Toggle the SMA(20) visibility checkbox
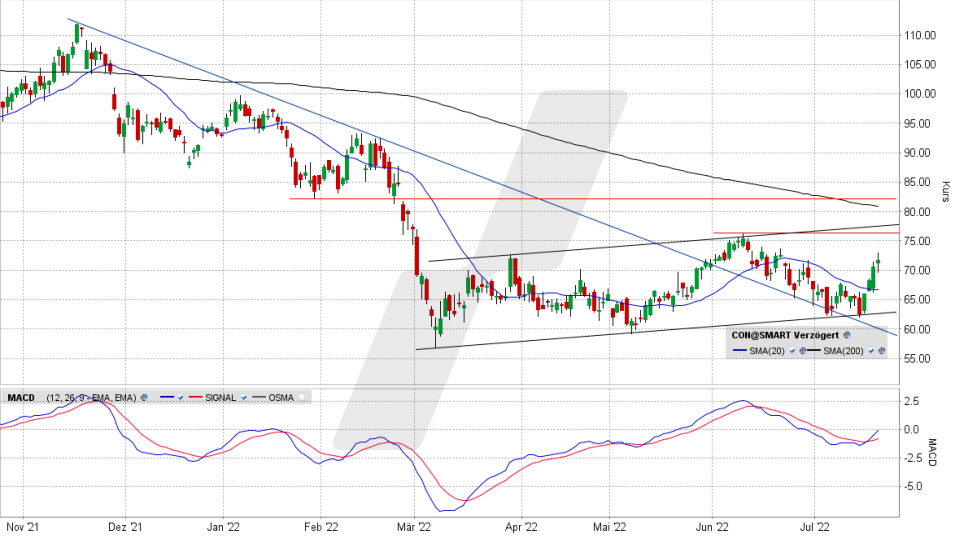960x540 pixels. (792, 351)
